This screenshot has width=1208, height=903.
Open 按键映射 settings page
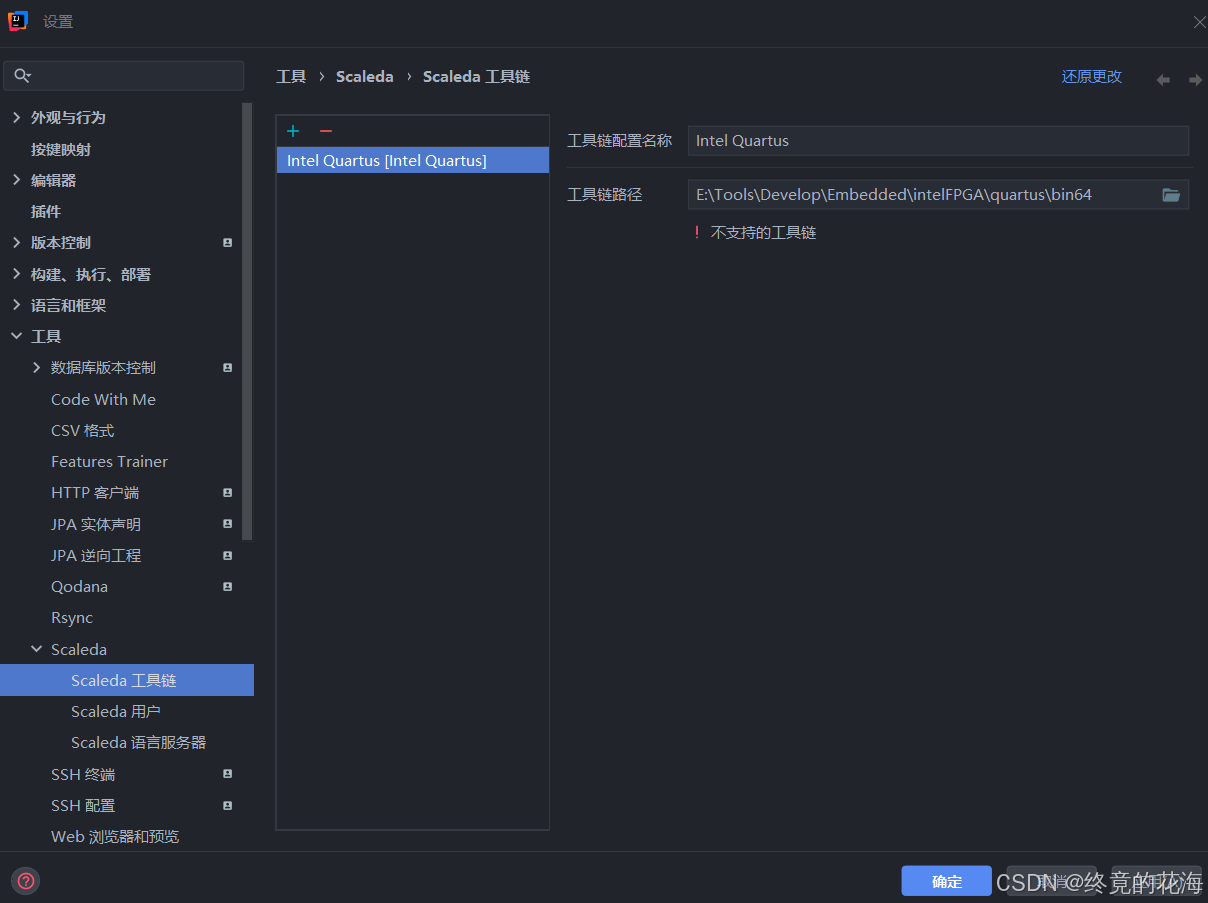tap(61, 149)
